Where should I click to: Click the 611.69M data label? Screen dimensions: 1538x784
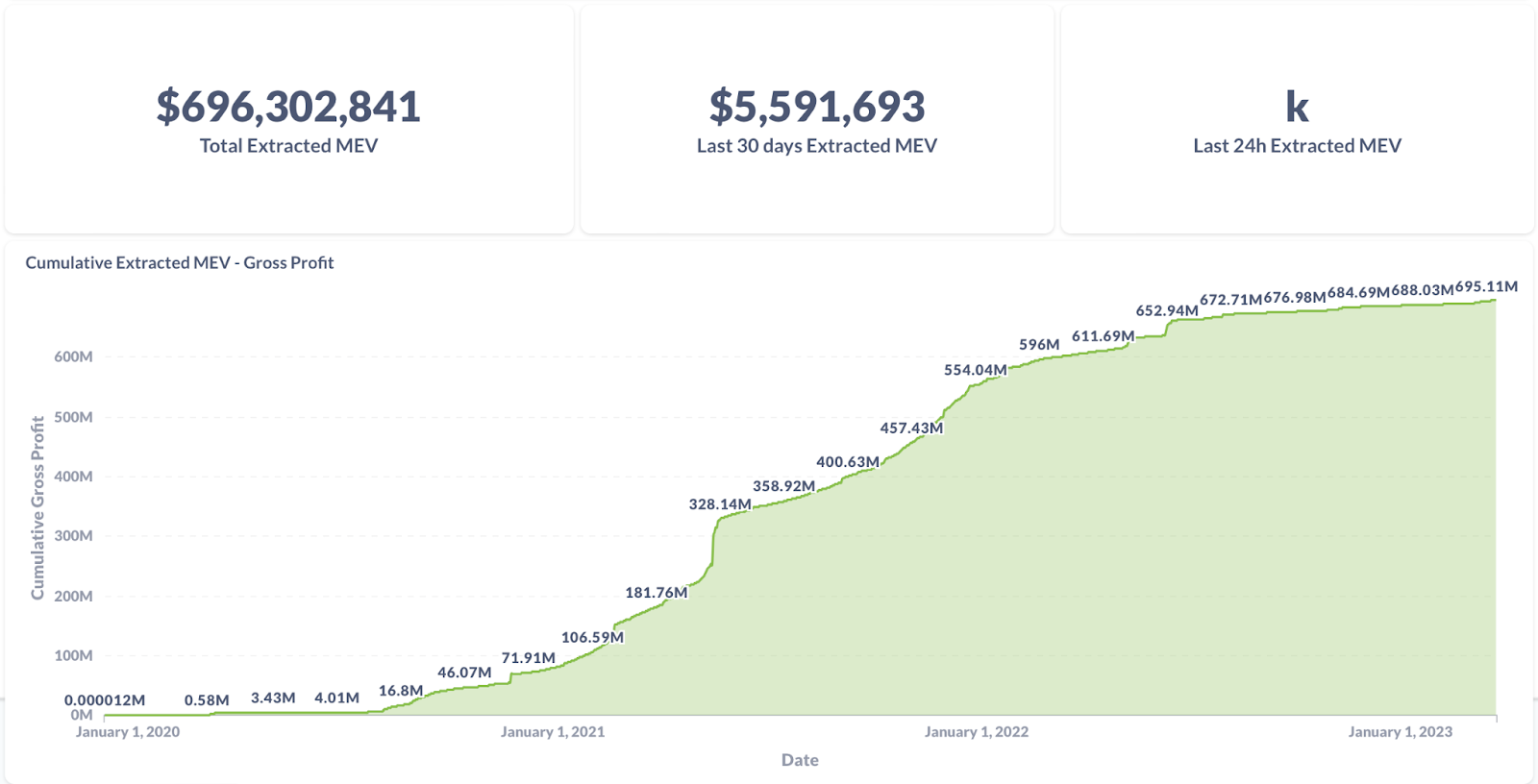click(1104, 336)
